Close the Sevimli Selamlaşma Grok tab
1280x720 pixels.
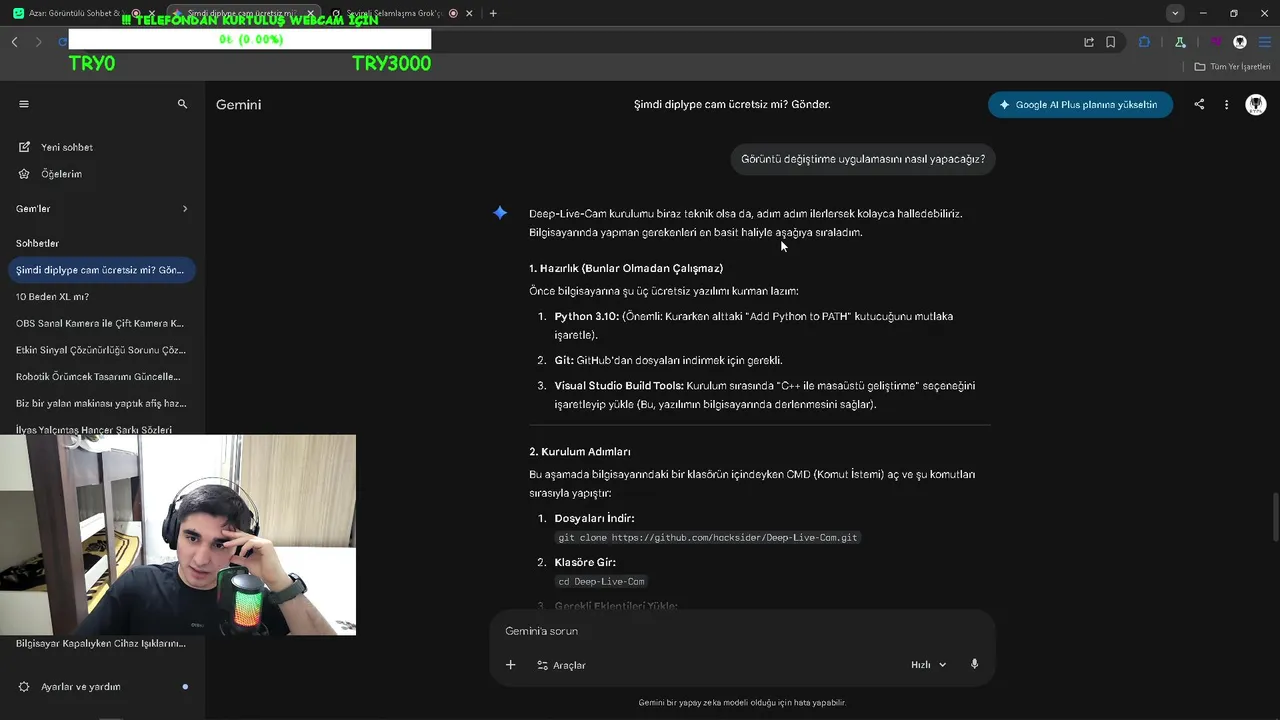469,13
